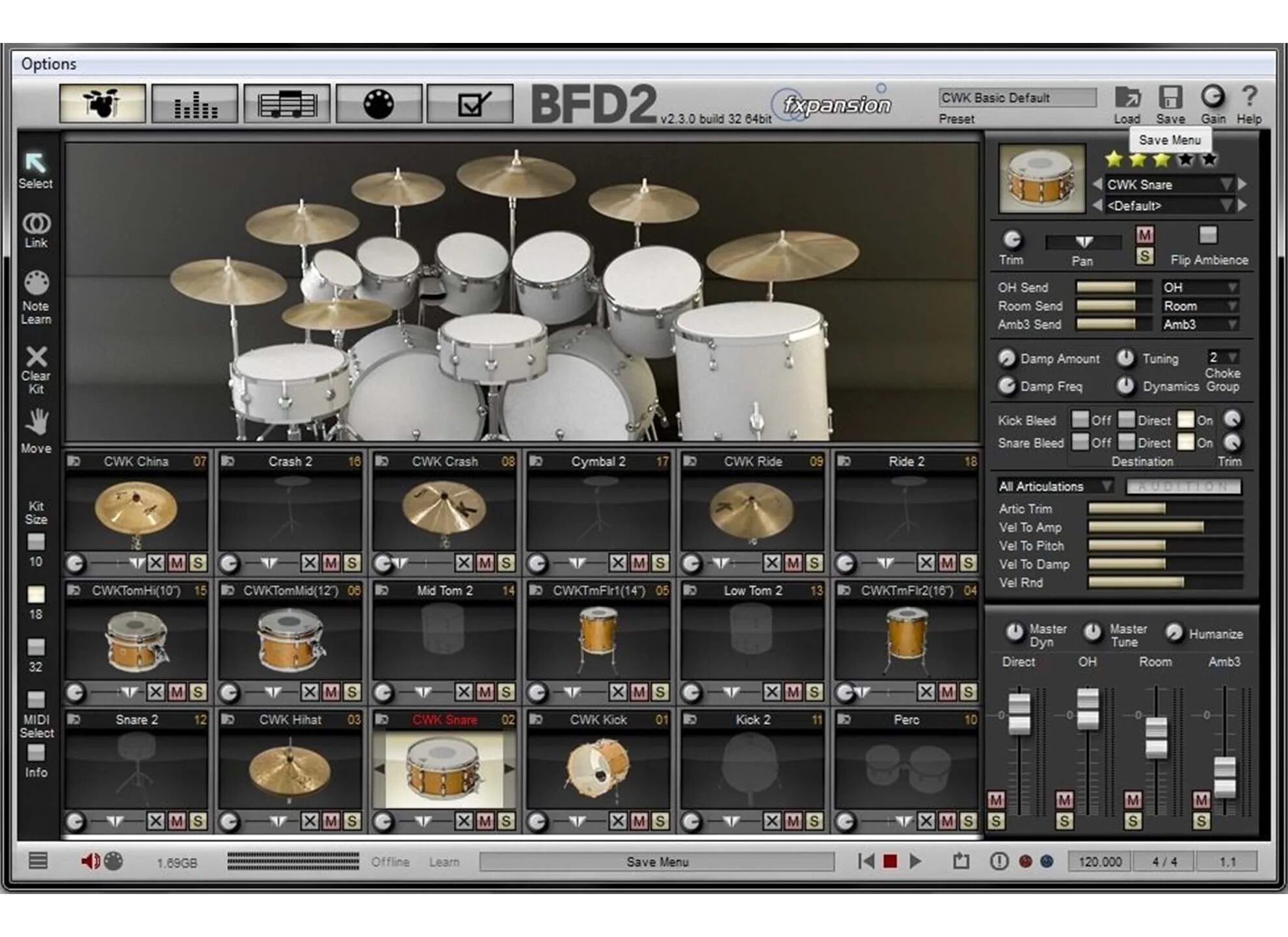The image size is (1288, 937).
Task: Click the red stop transport button
Action: coord(891,862)
